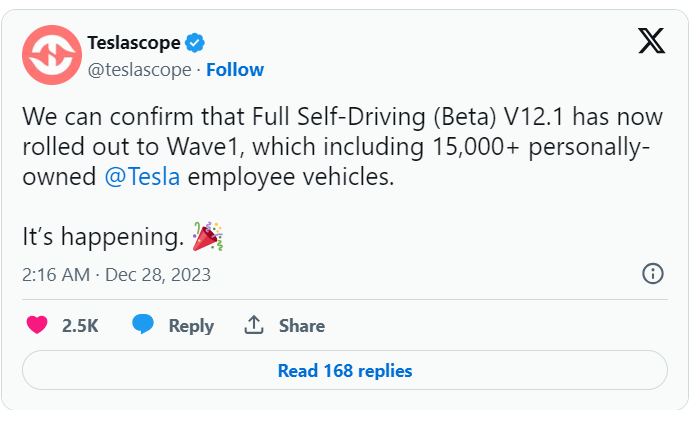Click the "It's happening." line
691x437 pixels.
click(x=103, y=237)
